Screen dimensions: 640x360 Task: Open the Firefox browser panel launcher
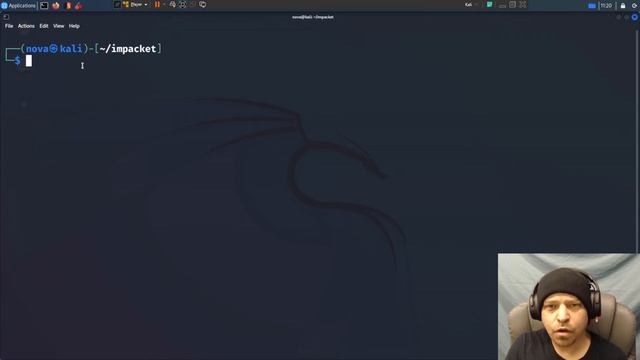pos(56,5)
